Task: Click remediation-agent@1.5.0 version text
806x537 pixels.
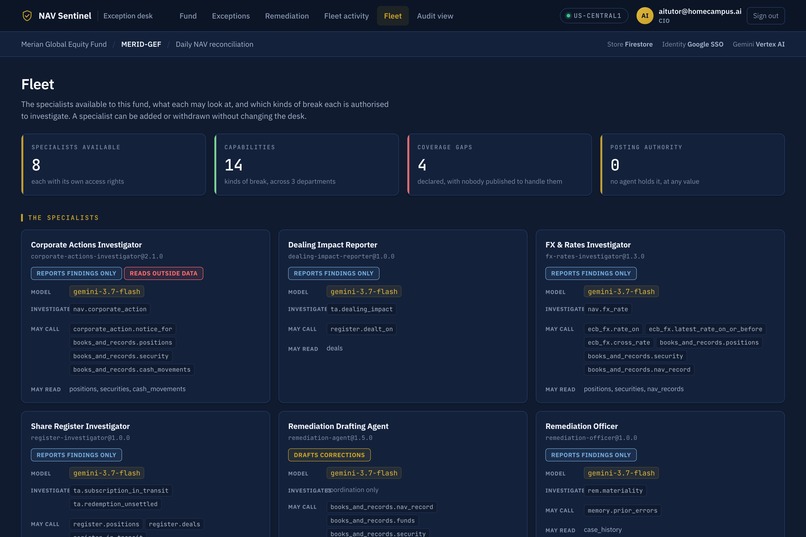Action: (330, 438)
